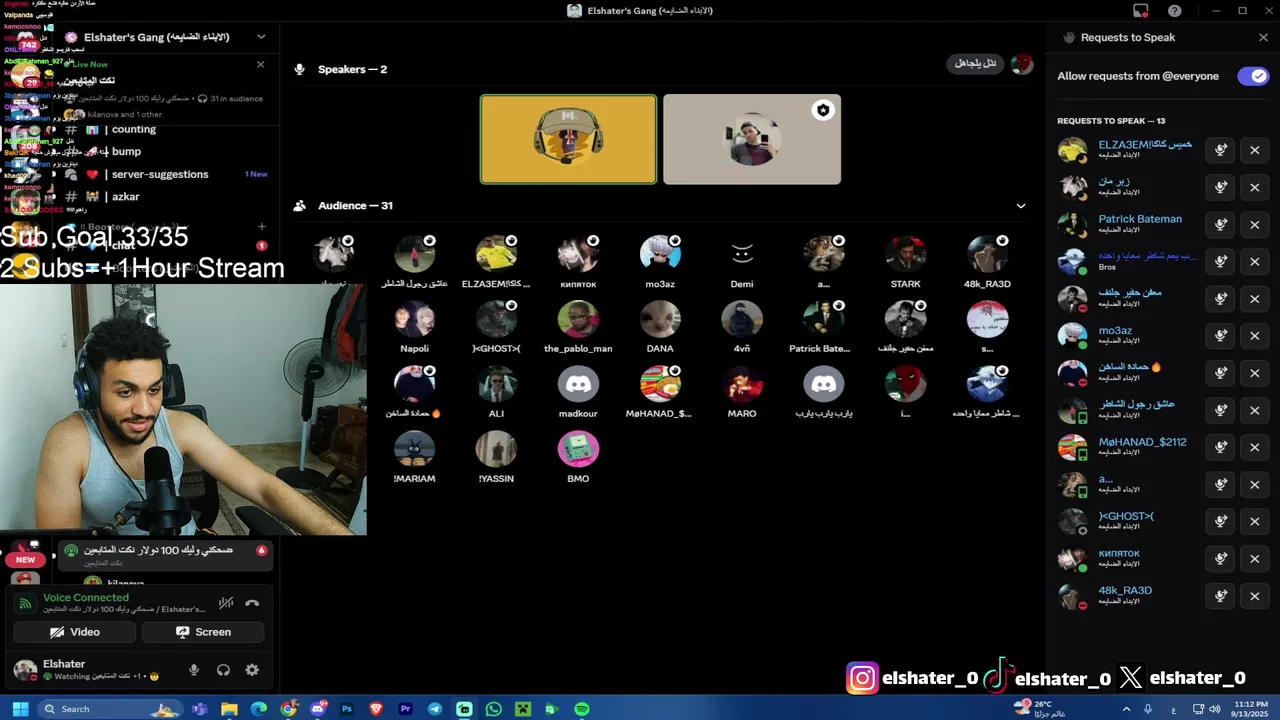The height and width of the screenshot is (720, 1280).
Task: Dismiss 48k_RA3D's request to speak
Action: click(x=1254, y=596)
